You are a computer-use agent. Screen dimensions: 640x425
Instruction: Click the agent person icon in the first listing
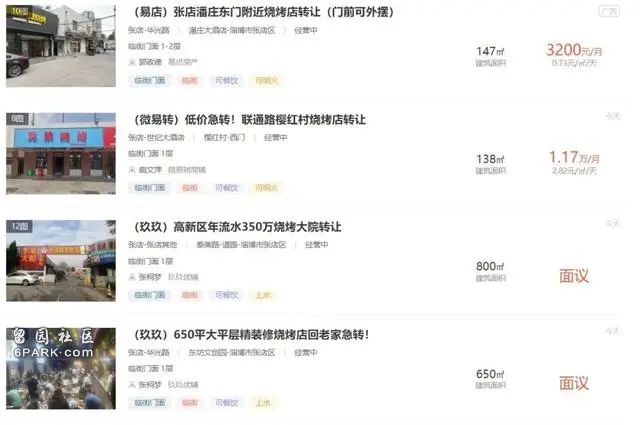[132, 62]
